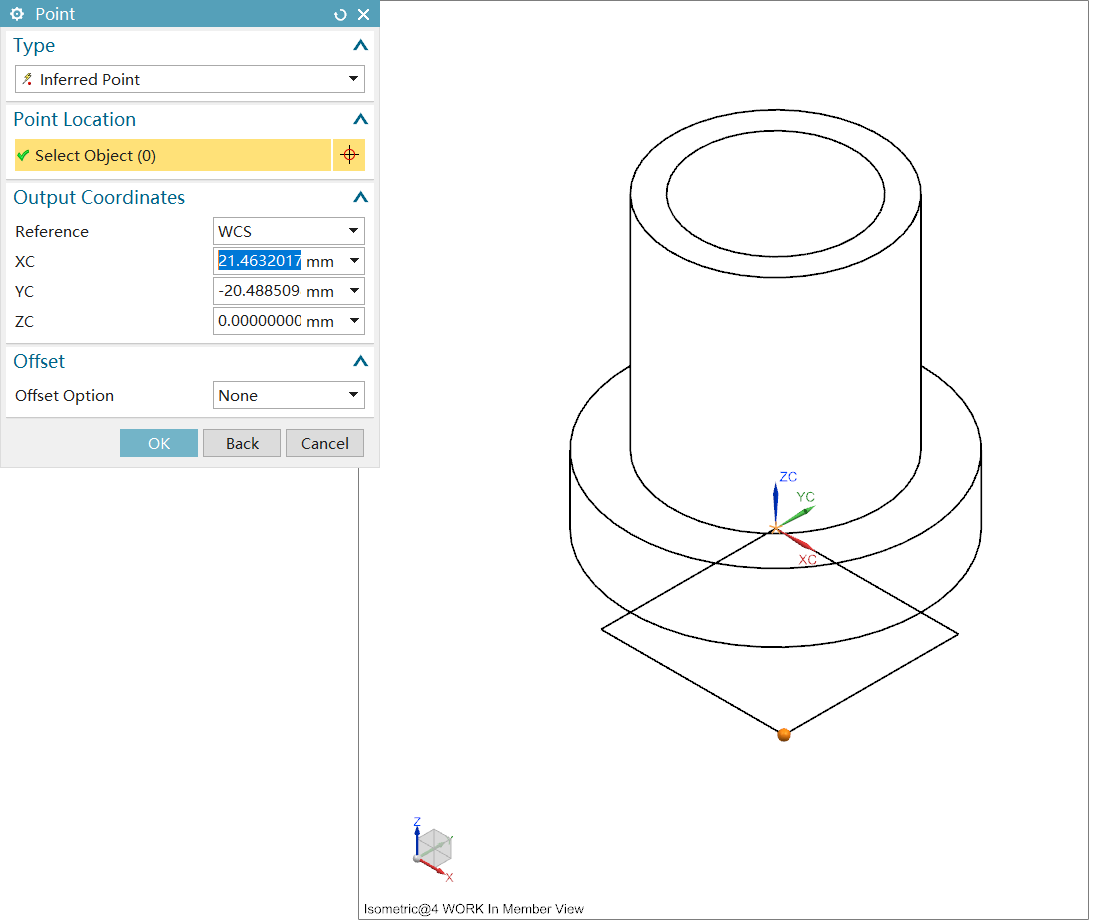Activate the Select Object (0) field

pos(172,155)
